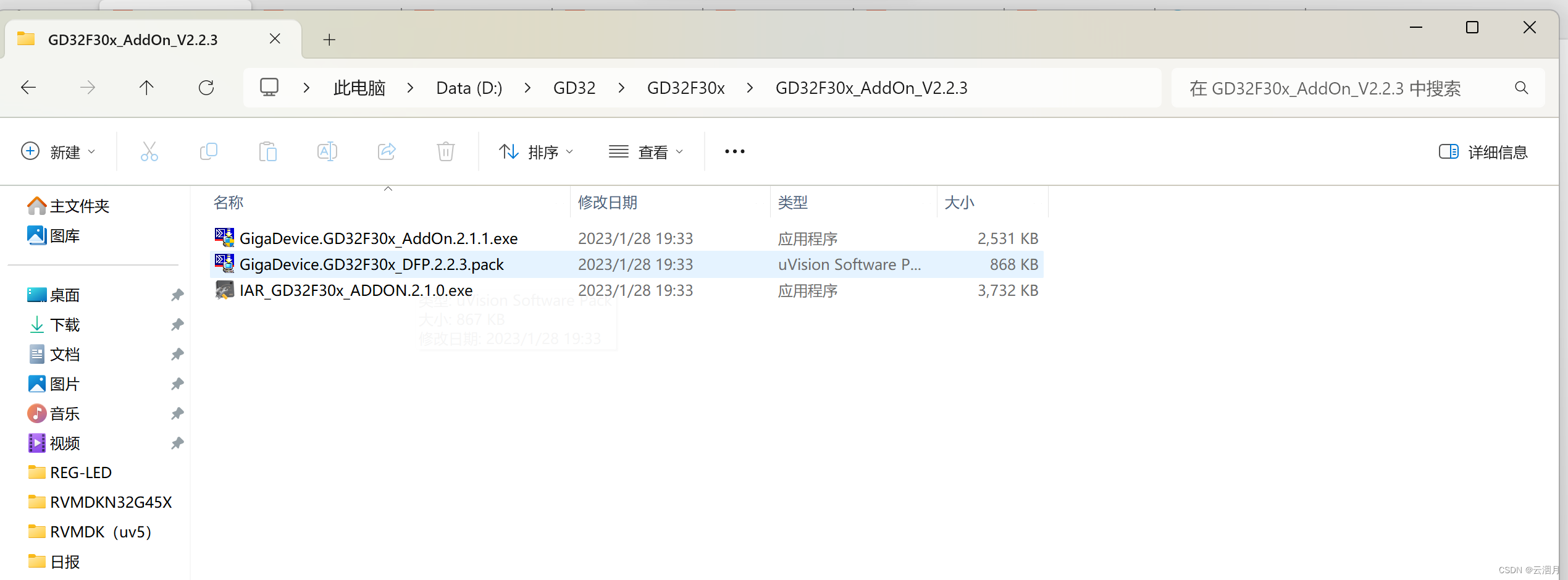Screen dimensions: 1568x580
Task: Open 下载 downloads in sidebar
Action: coord(54,324)
